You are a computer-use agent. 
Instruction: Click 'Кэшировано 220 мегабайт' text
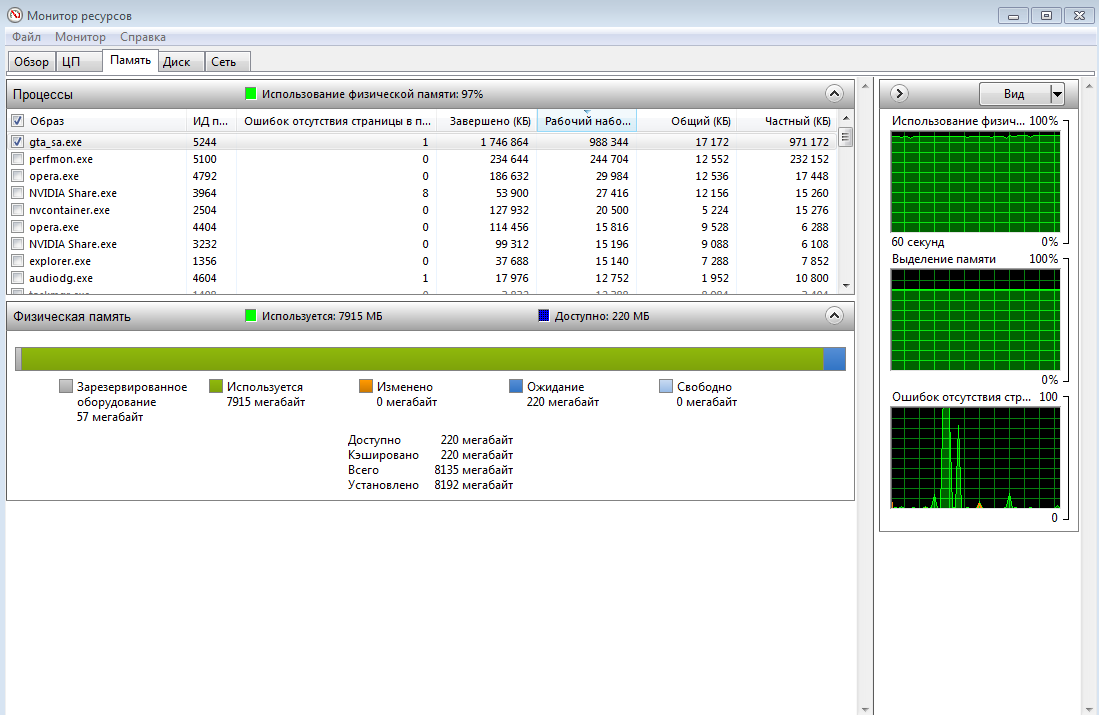(430, 455)
